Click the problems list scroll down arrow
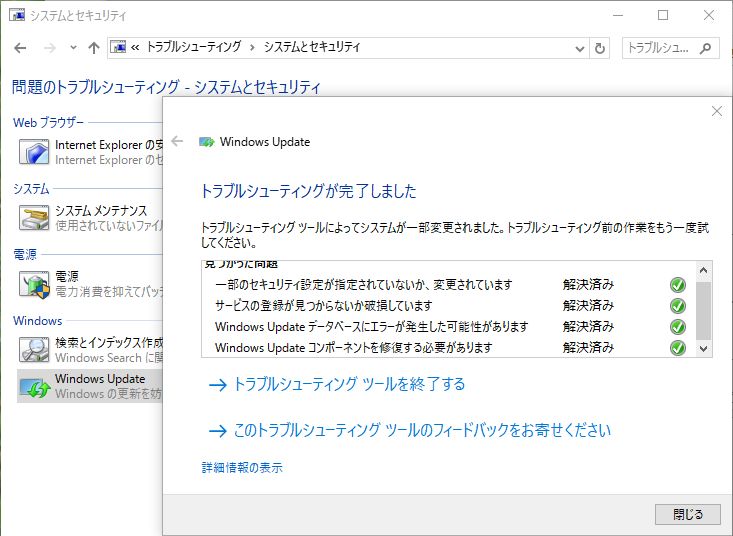Viewport: 733px width, 536px height. [x=704, y=348]
